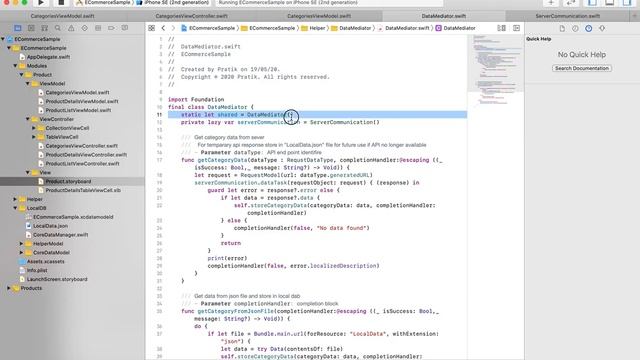Toggle the Navigator panel visibility
This screenshot has height=360, width=640.
click(592, 2)
